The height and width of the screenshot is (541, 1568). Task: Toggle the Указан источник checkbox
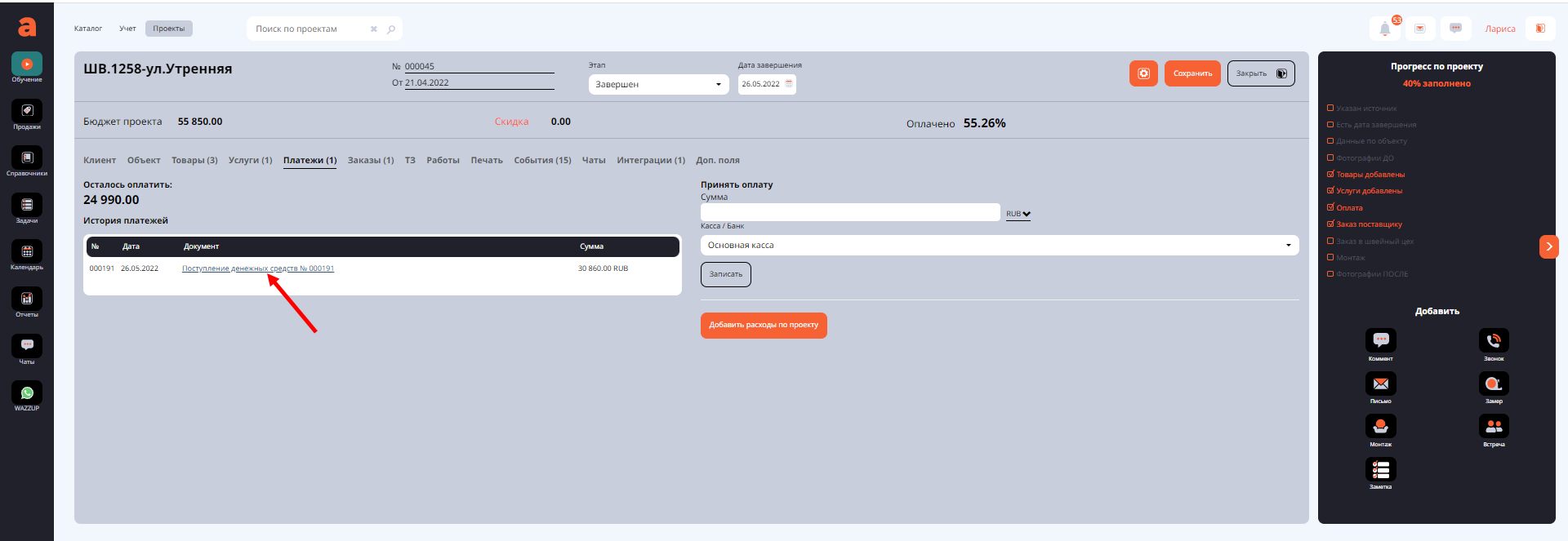point(1330,108)
